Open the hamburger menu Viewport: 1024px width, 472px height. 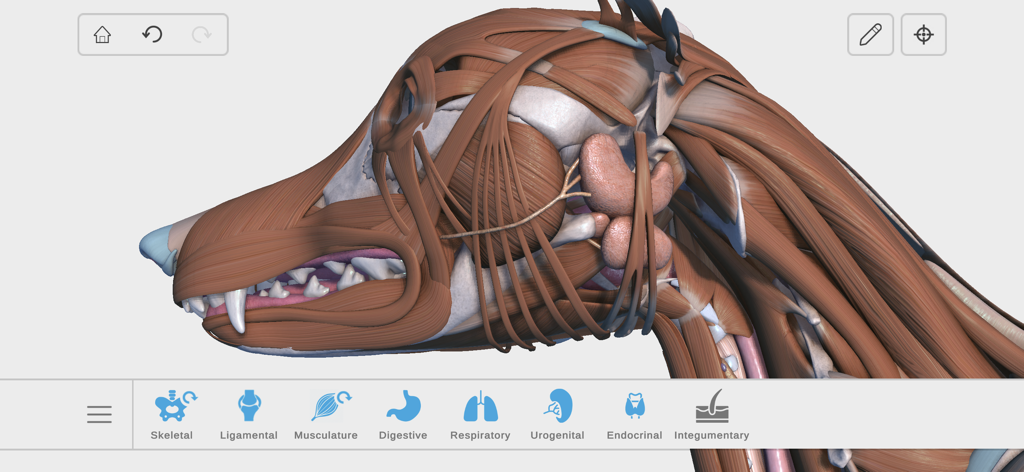click(99, 415)
